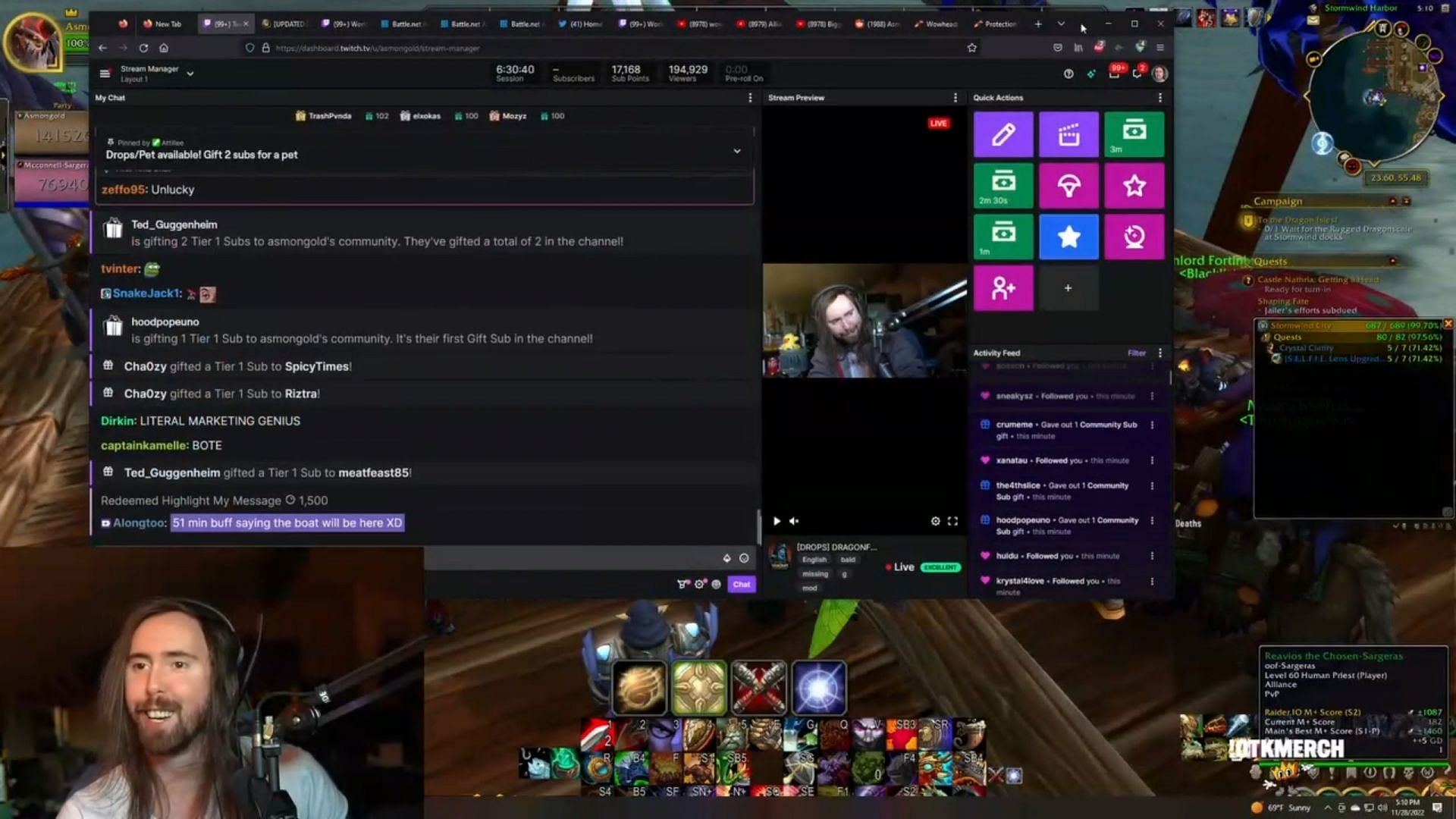Open the Twitch dashboard hamburger menu
The height and width of the screenshot is (819, 1456).
(105, 74)
